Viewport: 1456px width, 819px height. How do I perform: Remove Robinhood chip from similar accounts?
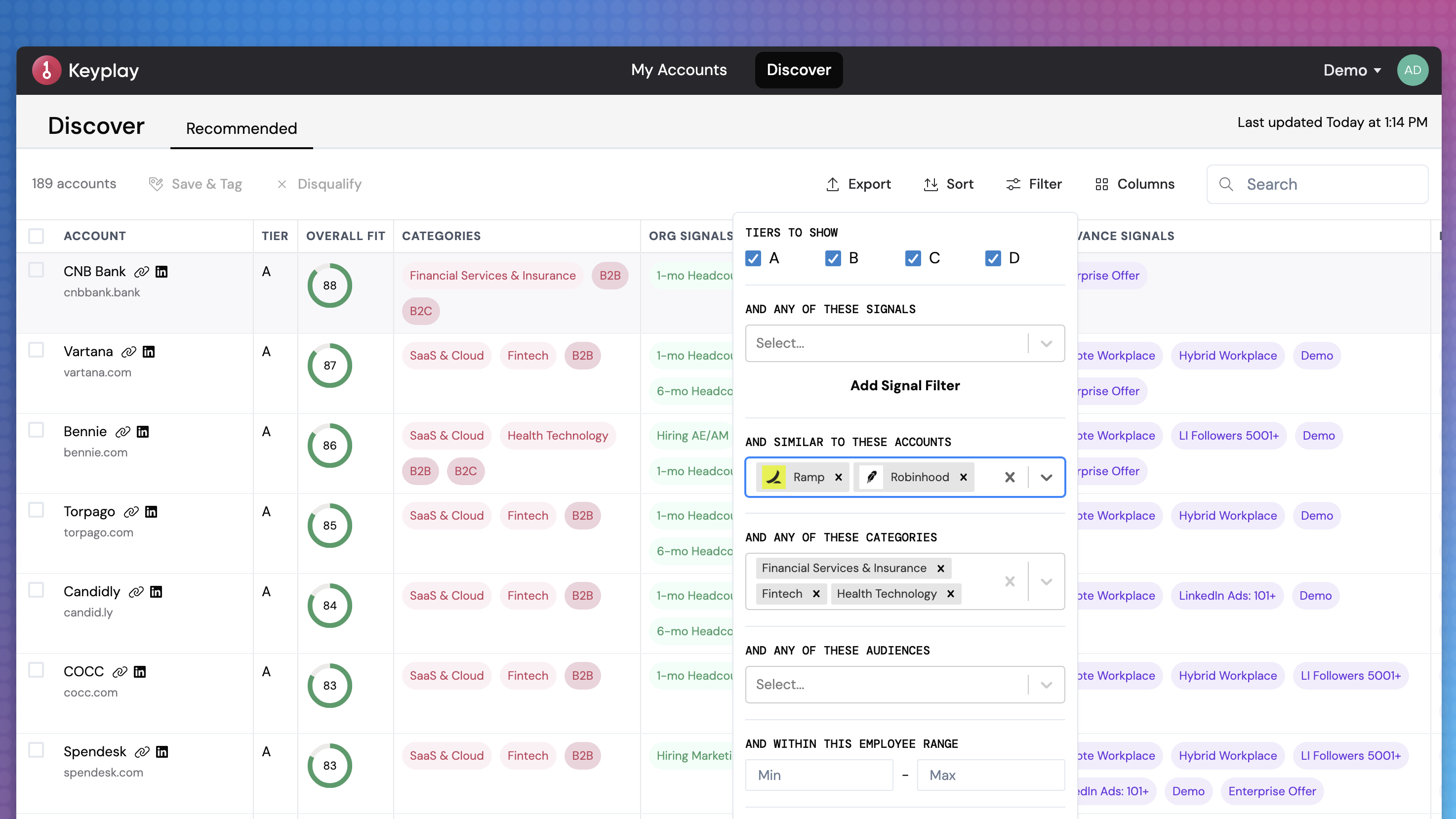[964, 477]
